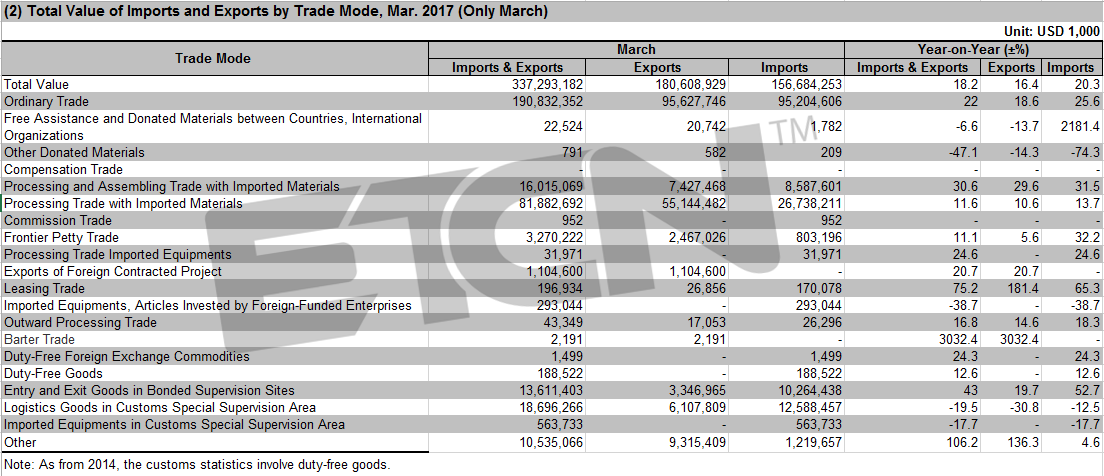Select the 'Total Value' row label
The image size is (1104, 476).
37,84
